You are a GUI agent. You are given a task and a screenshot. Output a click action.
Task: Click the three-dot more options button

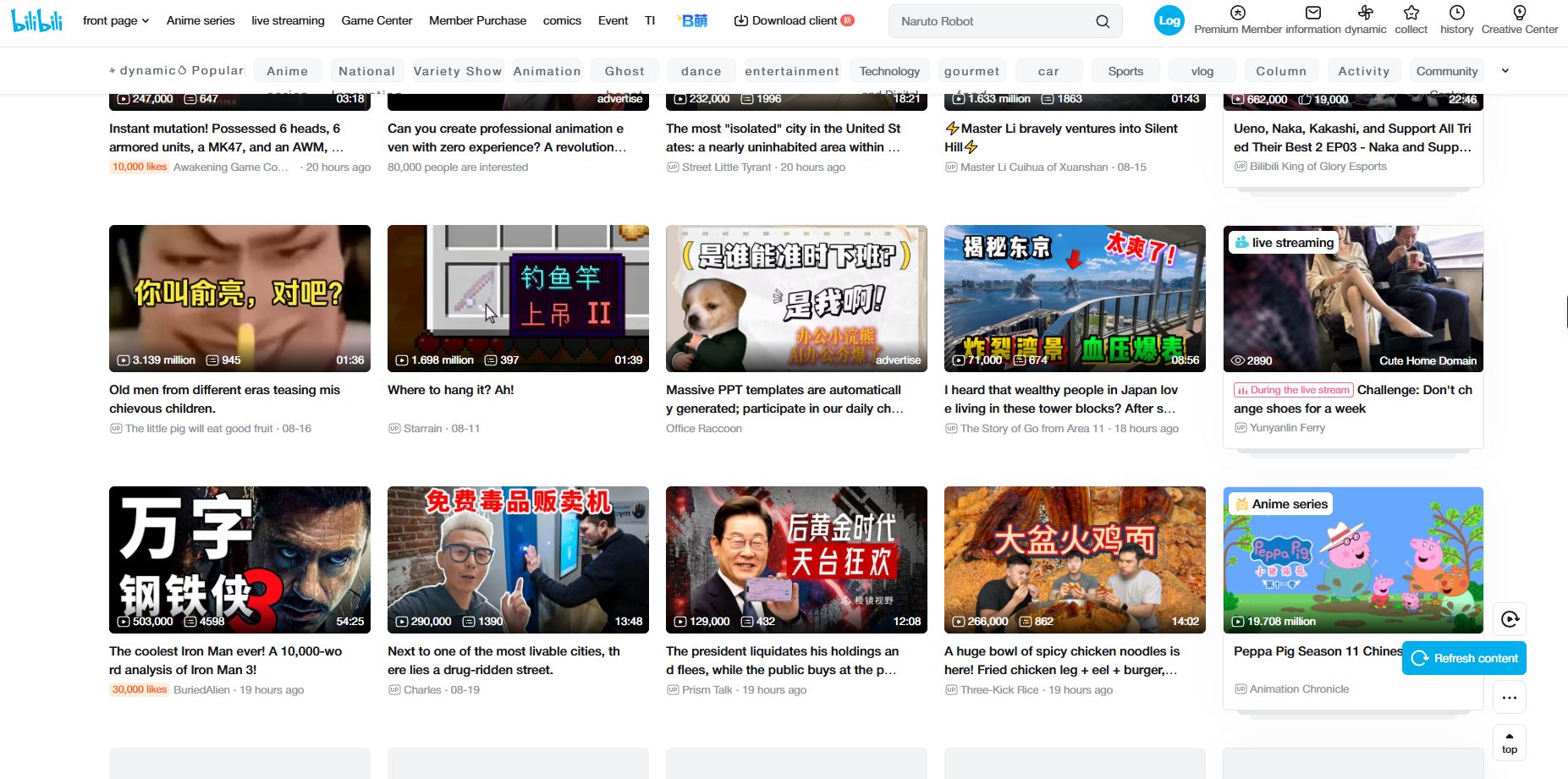[x=1510, y=698]
